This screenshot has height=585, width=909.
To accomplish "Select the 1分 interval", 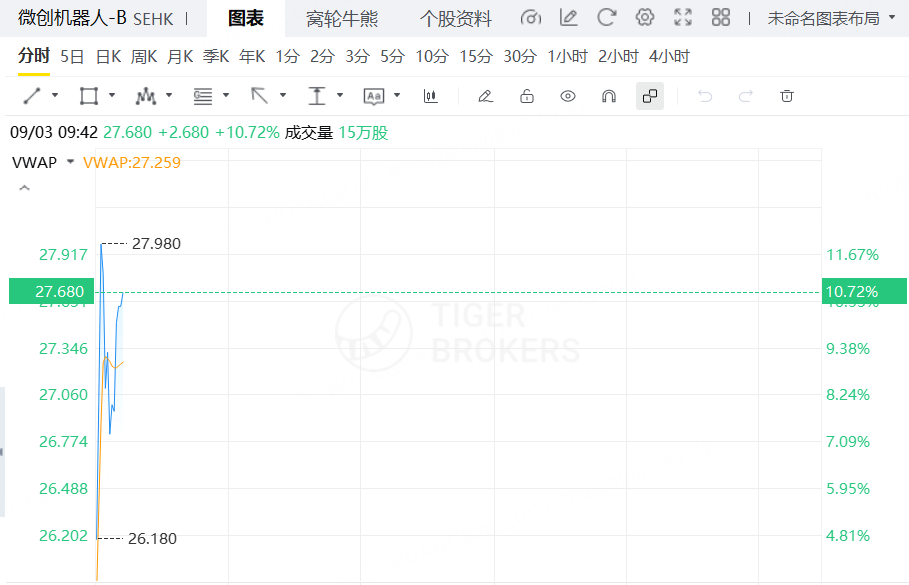I will pos(288,56).
